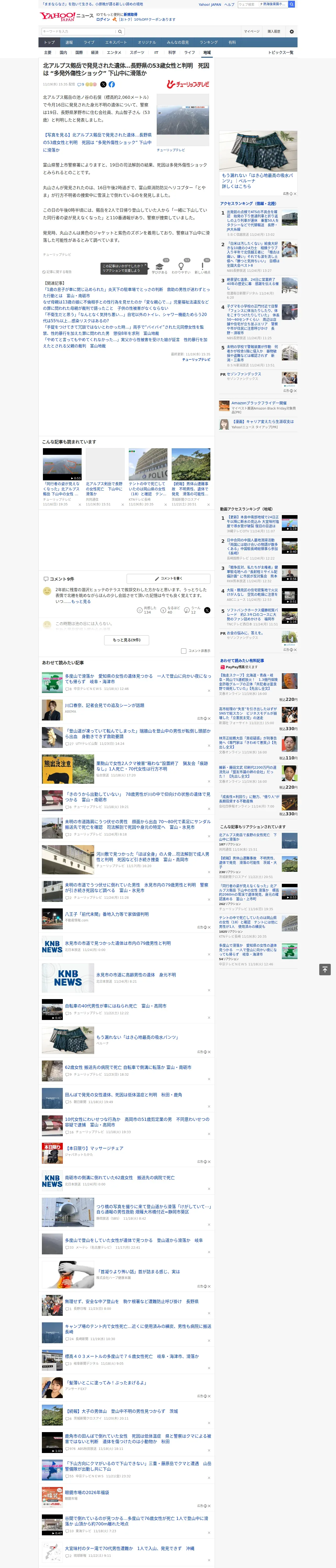Open the 記事に関する報告 report link
This screenshot has width=336, height=1568.
(57, 272)
